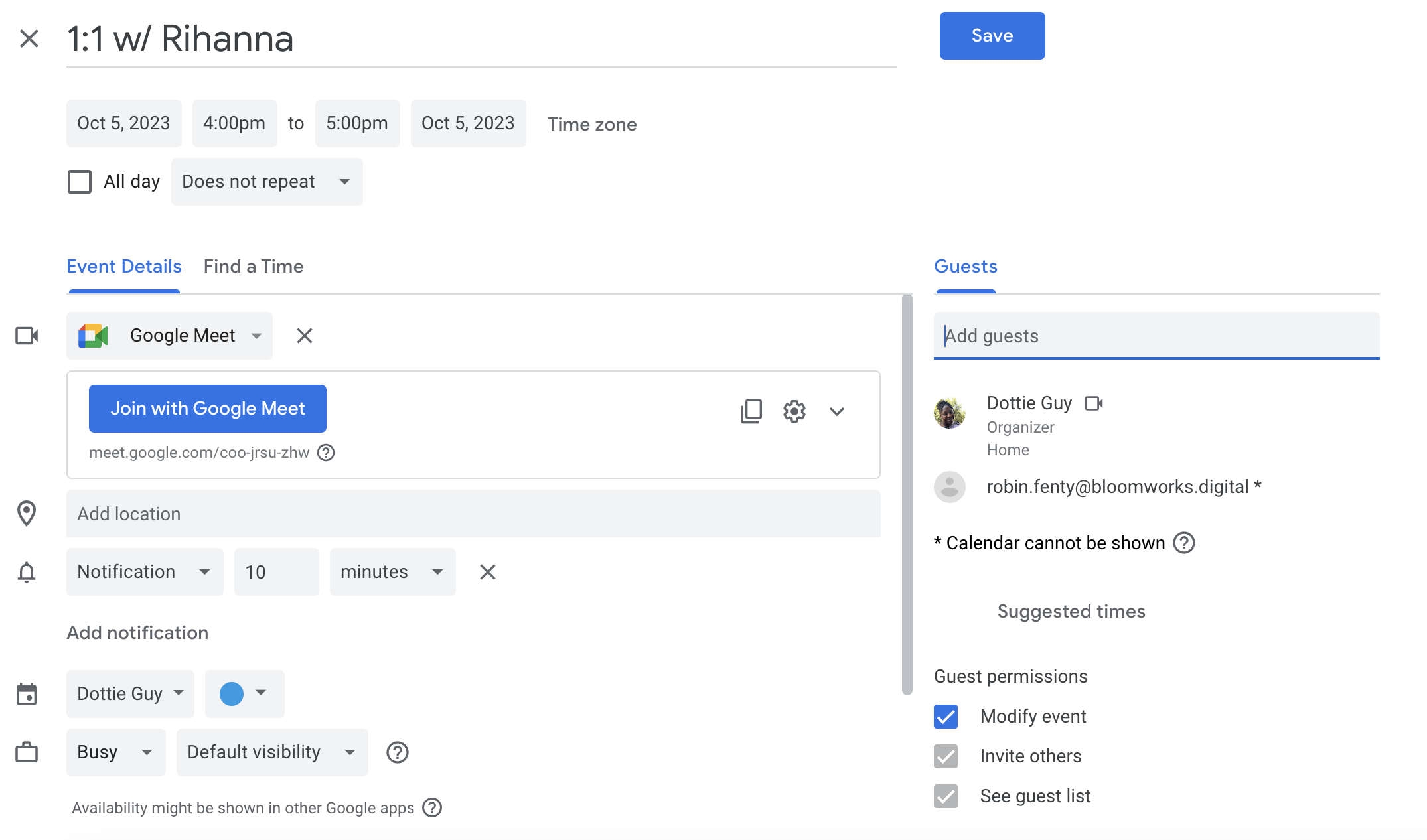Click the location pin icon
This screenshot has height=840, width=1427.
(x=27, y=513)
